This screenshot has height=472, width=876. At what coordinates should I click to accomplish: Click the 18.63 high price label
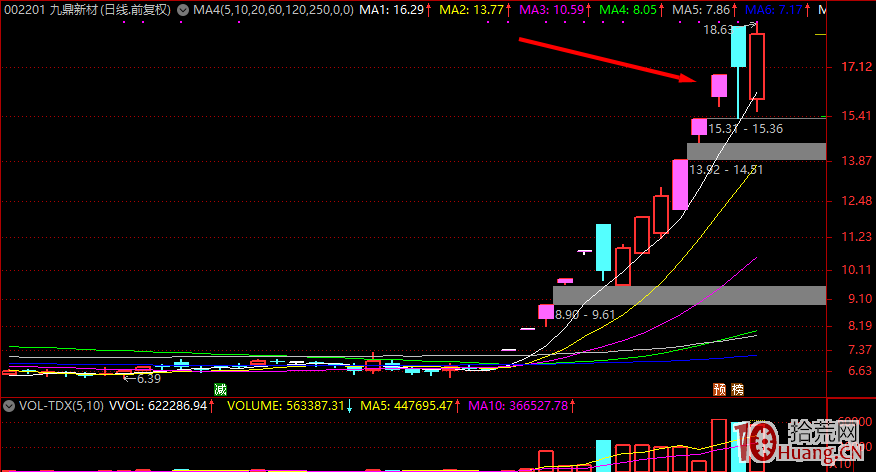point(717,30)
